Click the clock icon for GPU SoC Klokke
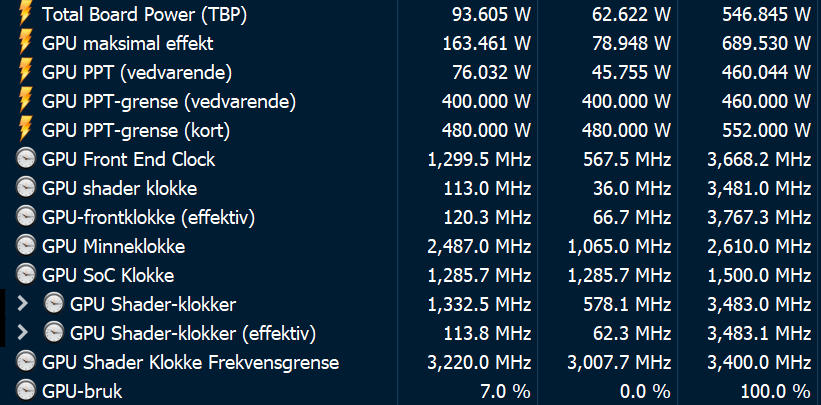This screenshot has width=821, height=405. point(26,275)
